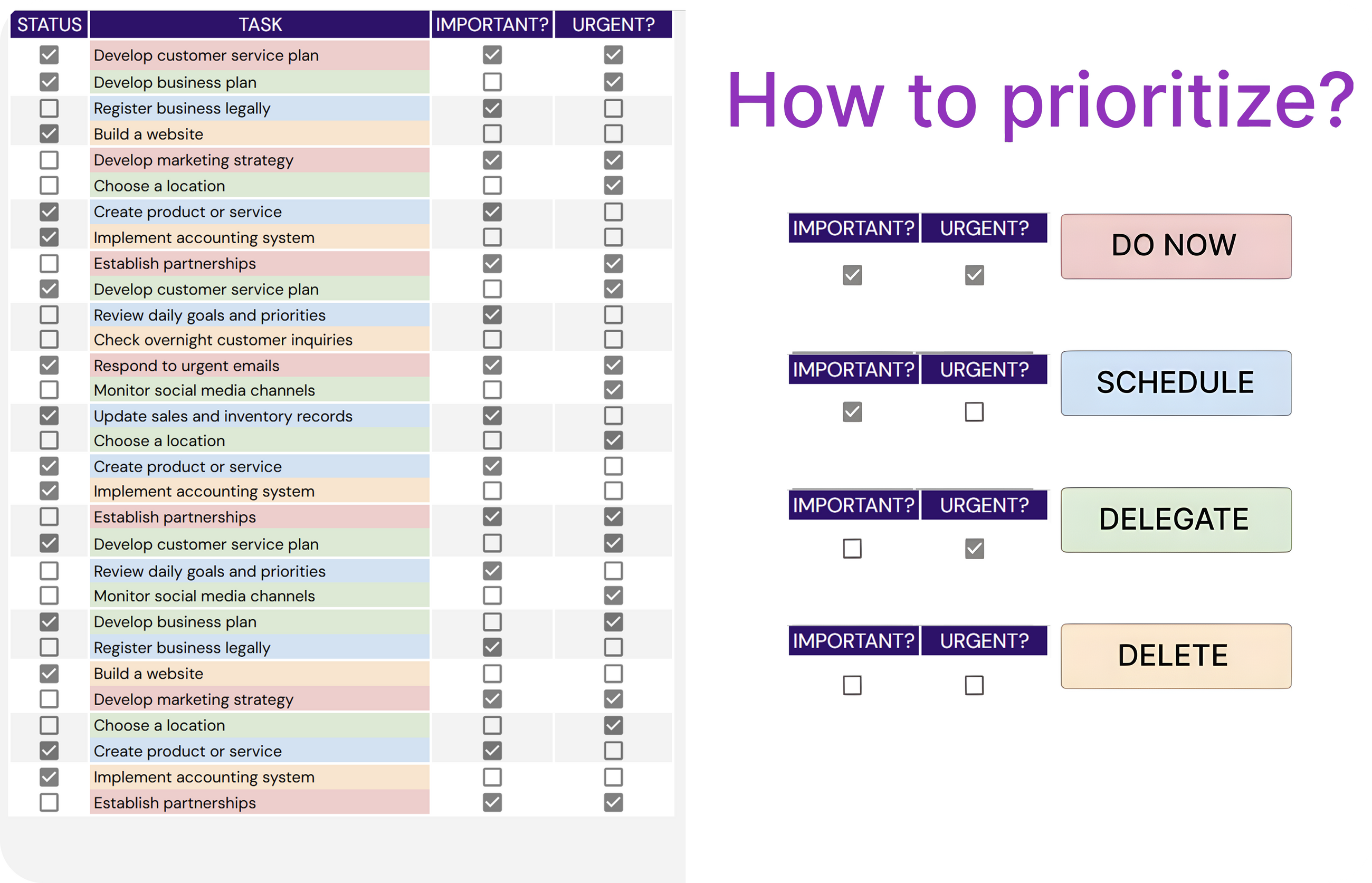The height and width of the screenshot is (883, 1372).
Task: Select Update sales and inventory records cell
Action: coord(260,416)
